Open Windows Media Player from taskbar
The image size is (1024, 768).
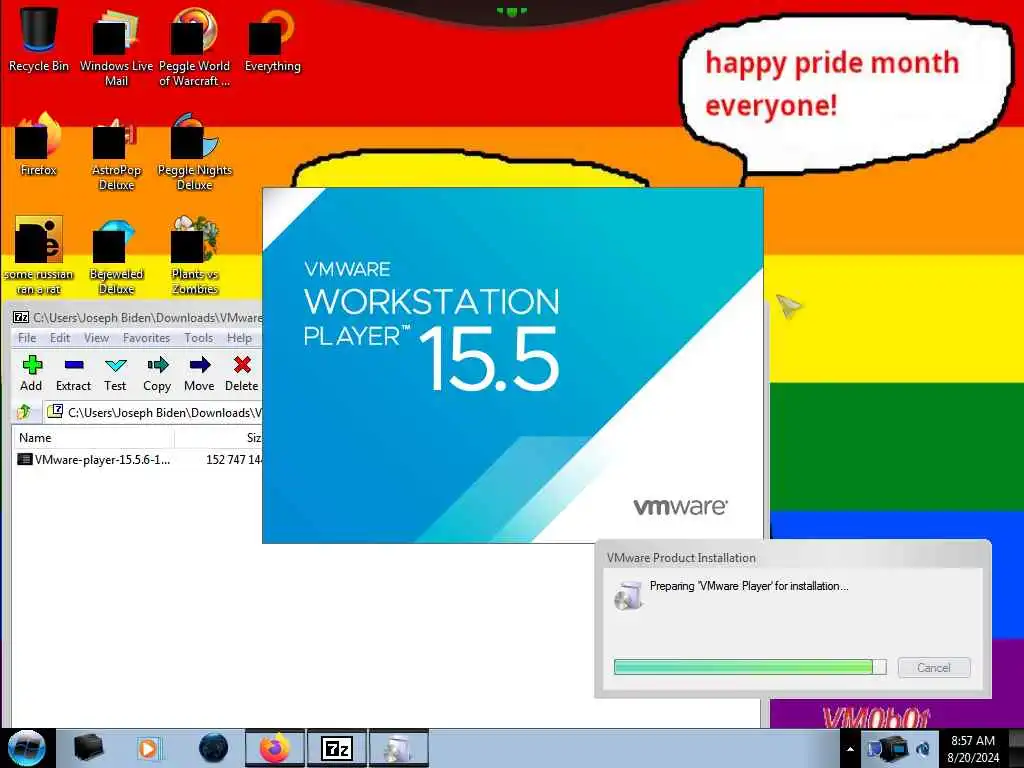(x=148, y=748)
